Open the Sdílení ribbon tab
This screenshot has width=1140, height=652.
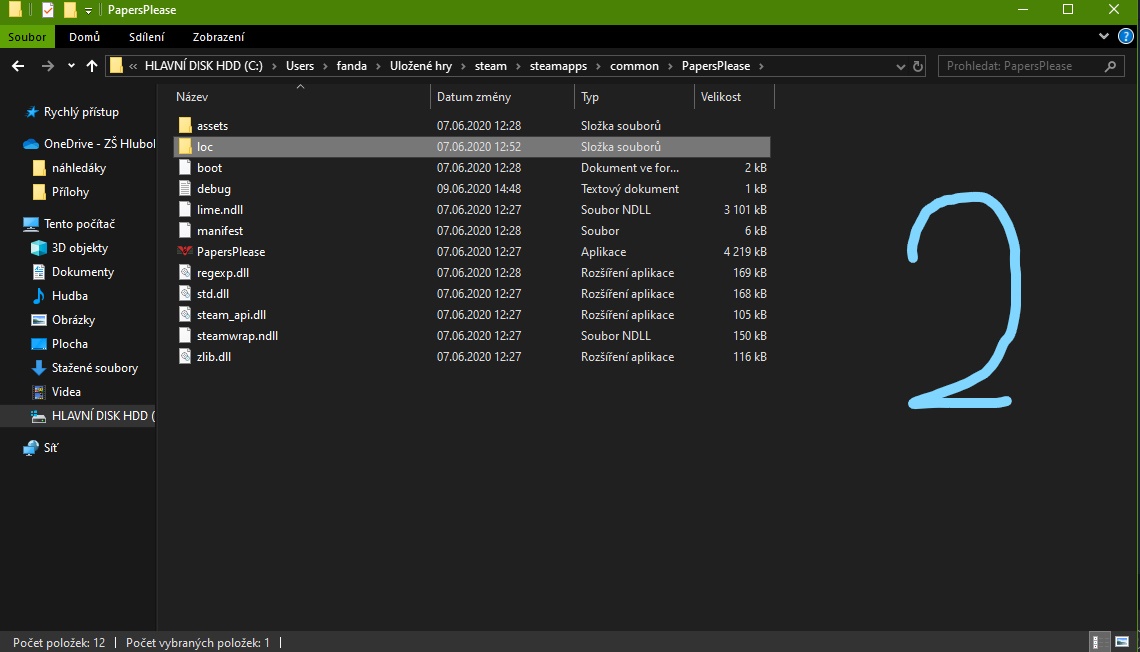point(147,36)
